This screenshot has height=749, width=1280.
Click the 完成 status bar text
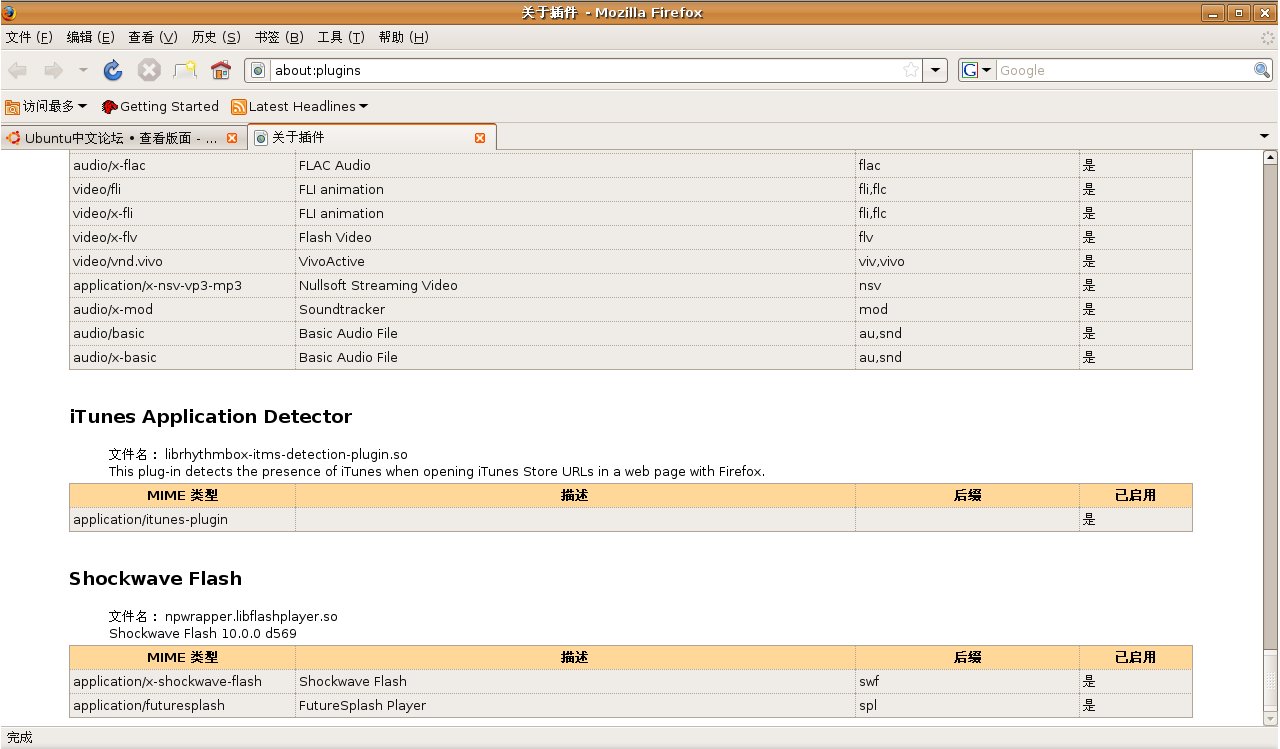[19, 737]
